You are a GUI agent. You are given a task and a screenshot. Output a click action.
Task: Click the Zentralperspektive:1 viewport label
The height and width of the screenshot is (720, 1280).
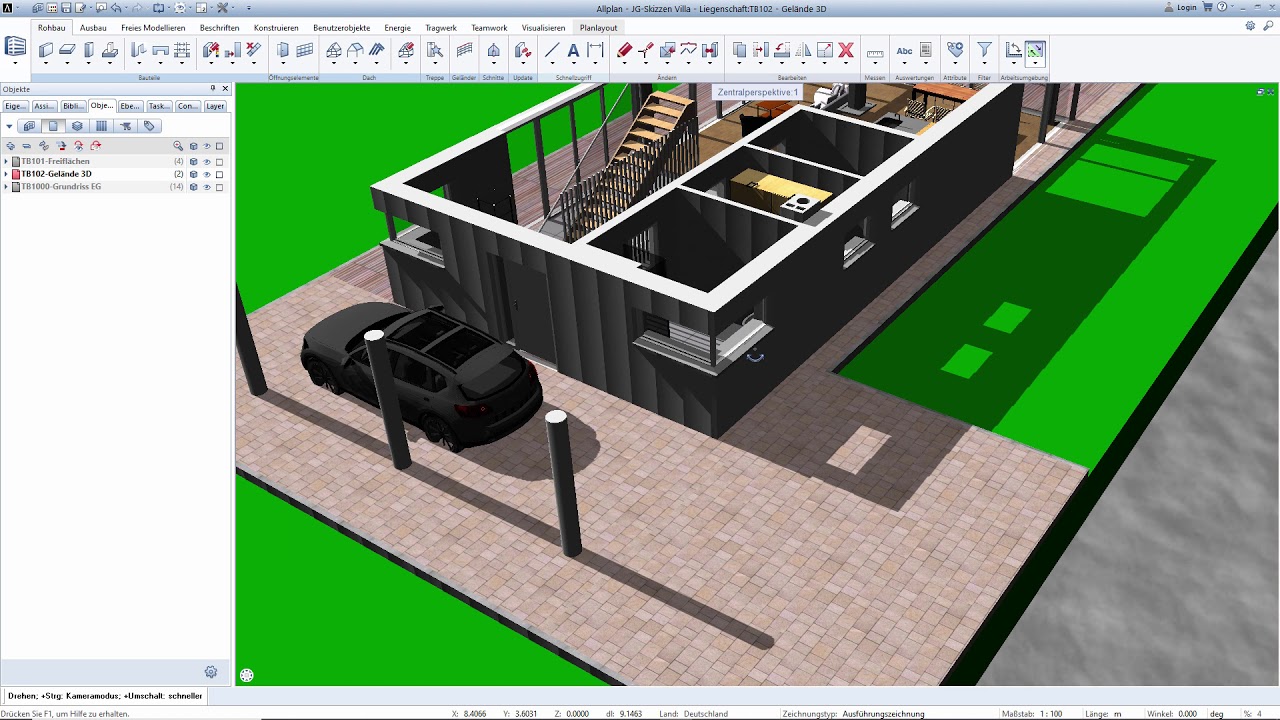[x=758, y=92]
